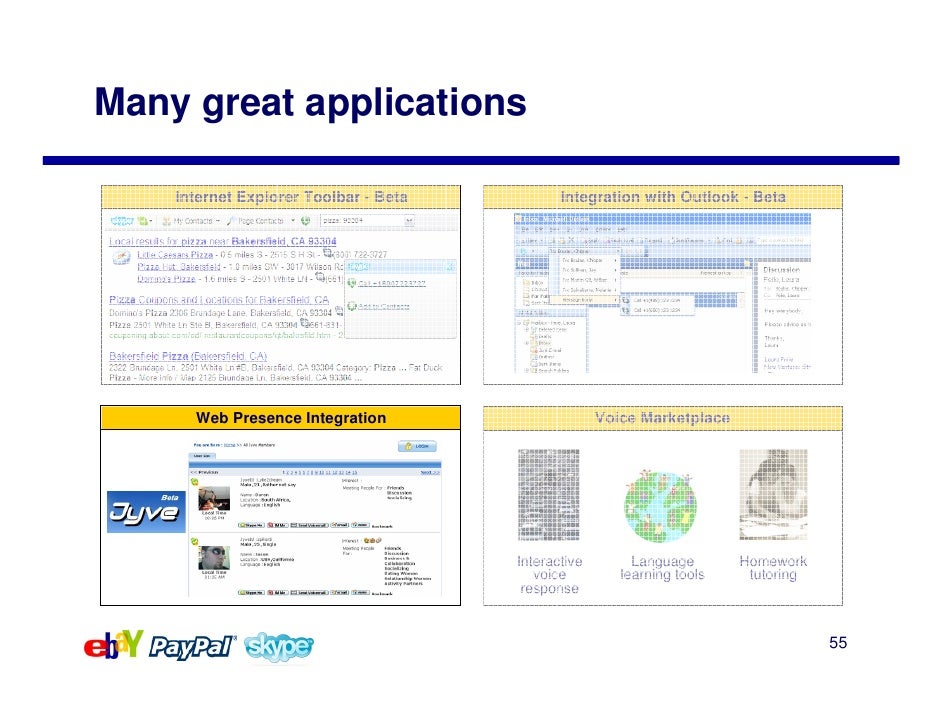Open 'Local results for pizza near Bakersfield' link
Screen dimensions: 942x728
223,241
